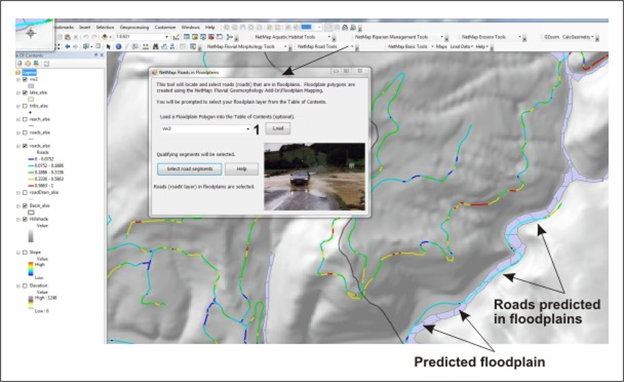Open the map scale dropdown
This screenshot has width=624, height=382.
click(x=166, y=37)
